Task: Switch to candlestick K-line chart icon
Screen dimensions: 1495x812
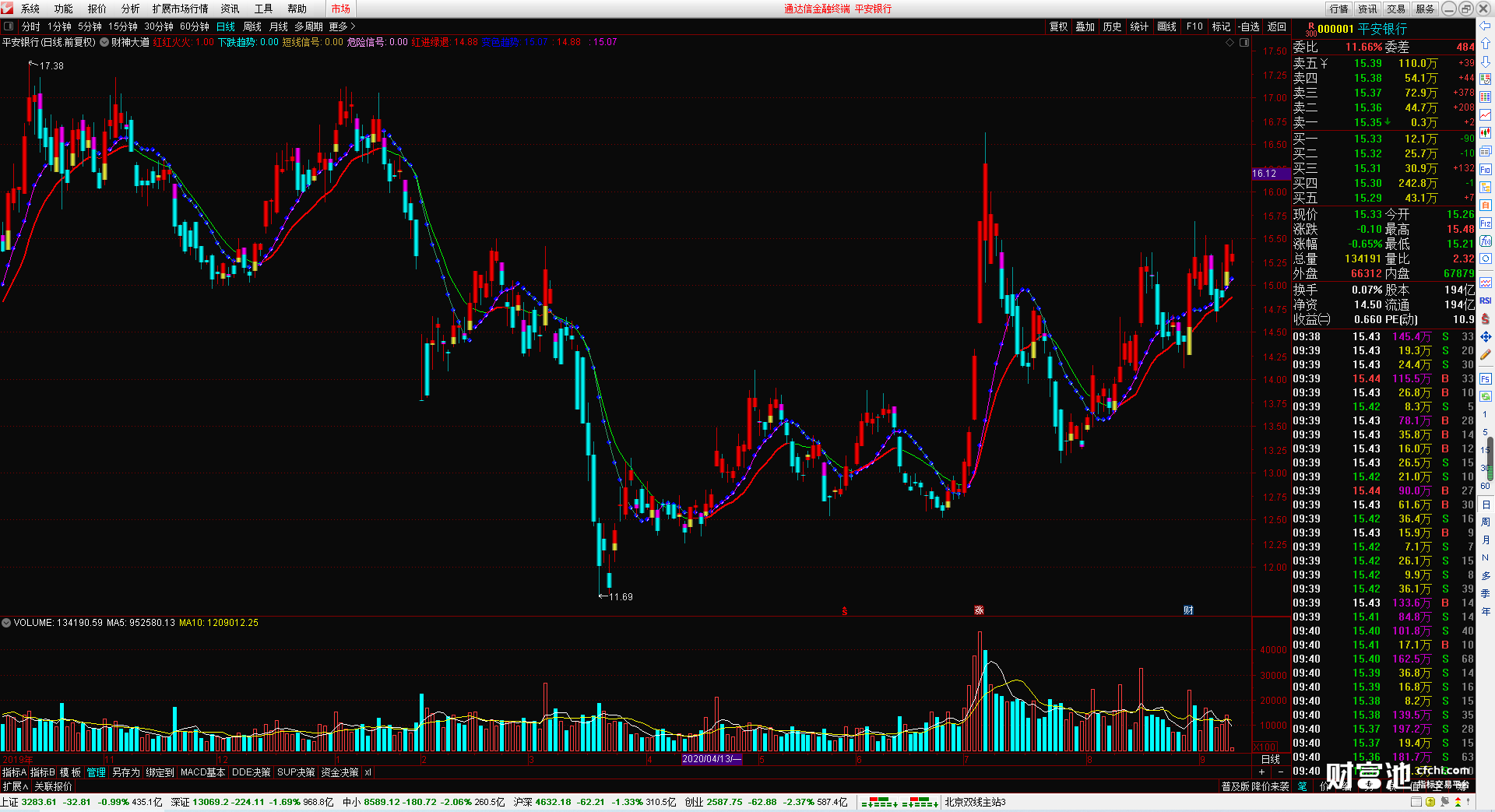Action: [1486, 133]
